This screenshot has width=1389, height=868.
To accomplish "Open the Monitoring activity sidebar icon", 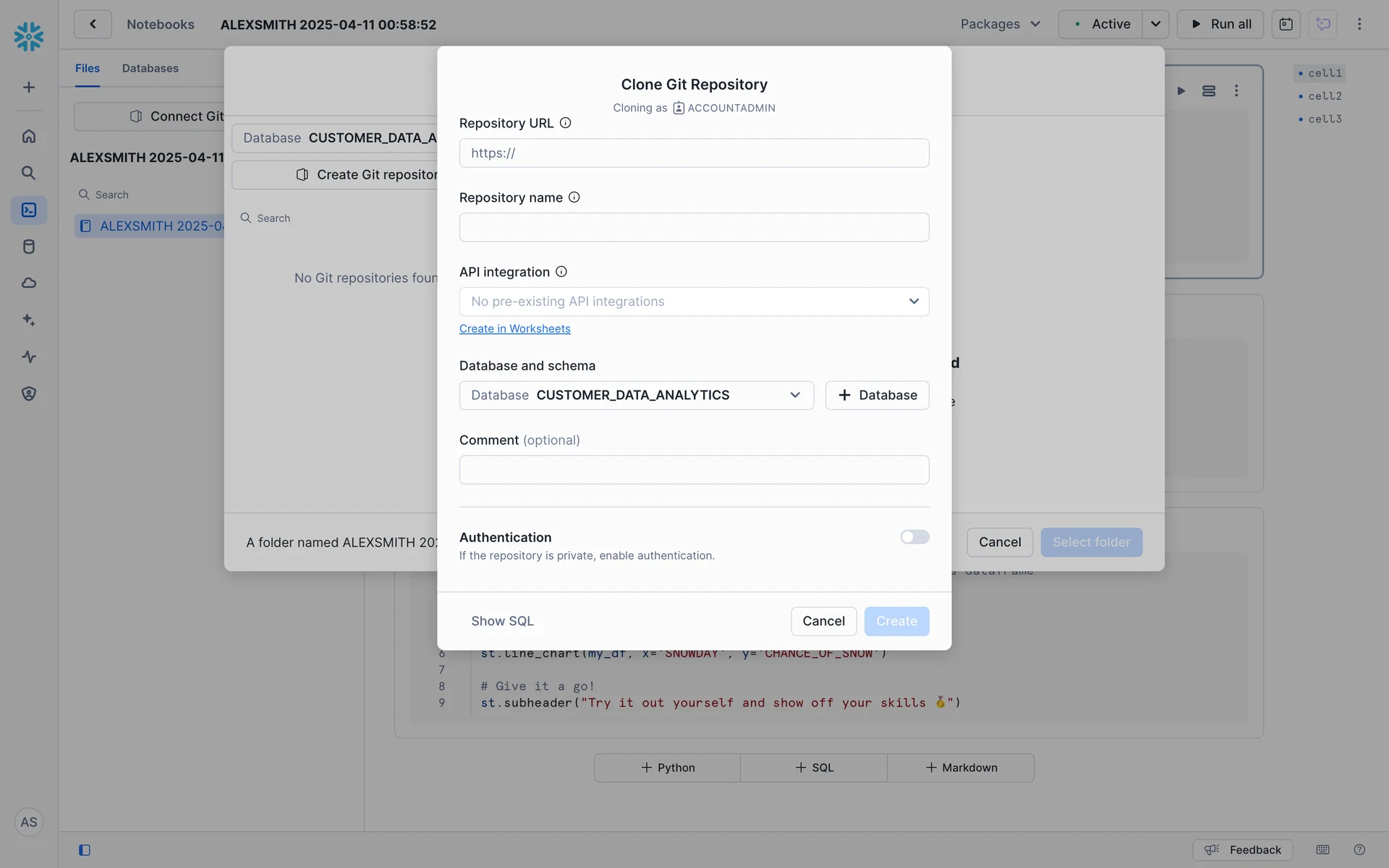I will (x=29, y=357).
